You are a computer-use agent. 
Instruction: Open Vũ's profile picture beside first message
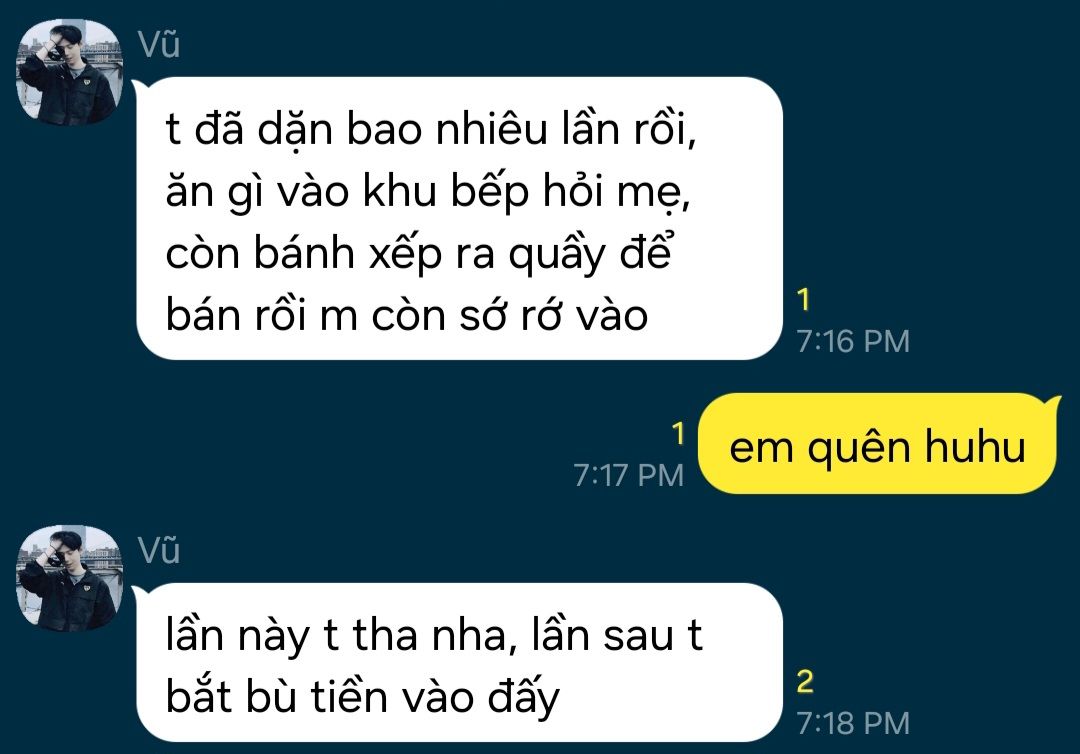70,72
